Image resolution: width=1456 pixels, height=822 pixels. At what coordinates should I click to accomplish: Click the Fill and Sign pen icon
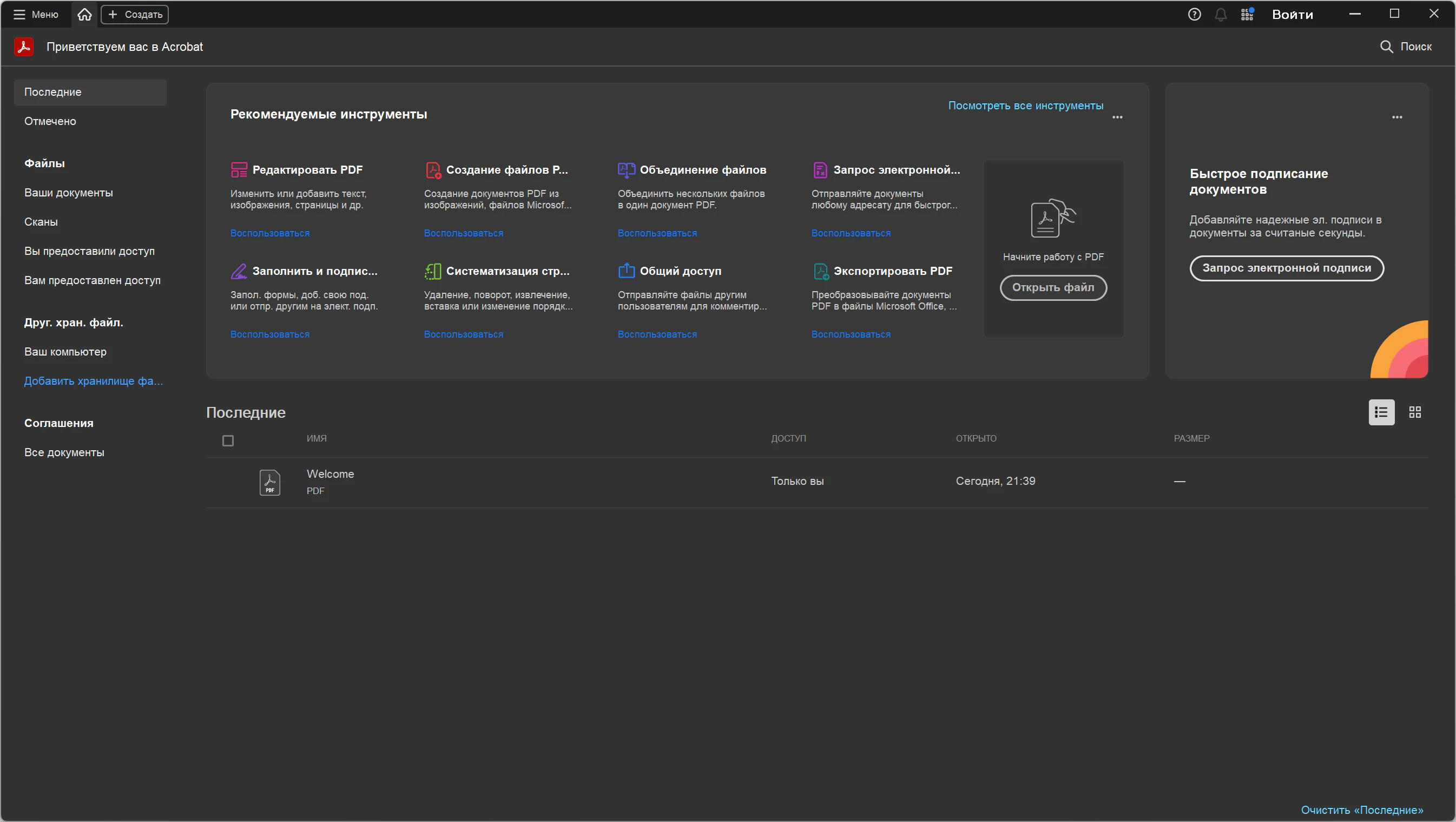(239, 271)
